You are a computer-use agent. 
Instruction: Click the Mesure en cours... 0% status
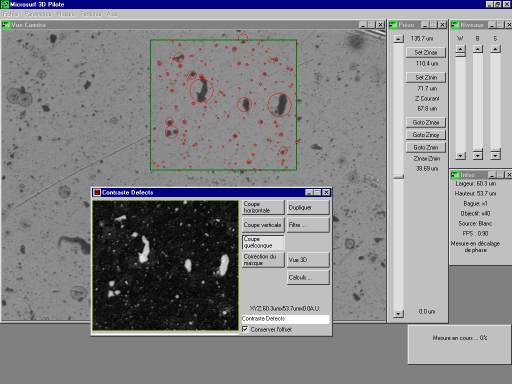coord(460,338)
